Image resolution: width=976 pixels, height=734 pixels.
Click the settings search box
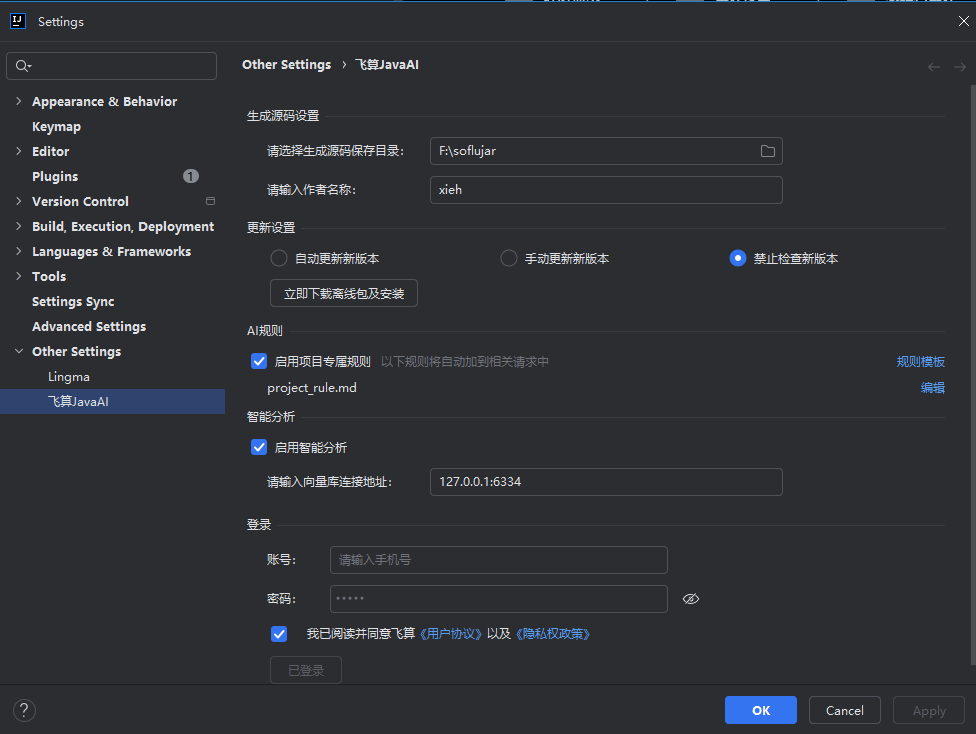click(x=111, y=66)
